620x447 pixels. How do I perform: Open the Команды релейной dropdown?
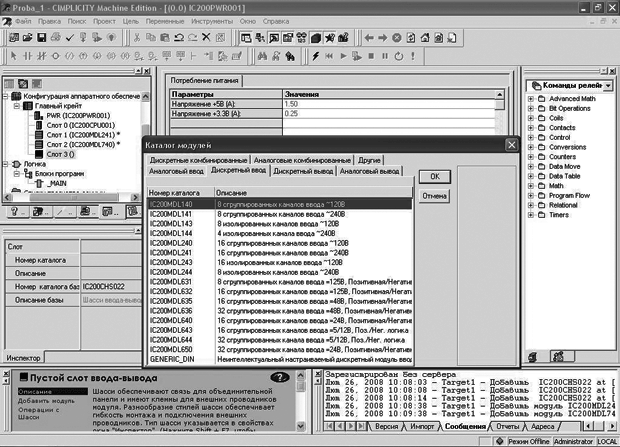(x=608, y=85)
